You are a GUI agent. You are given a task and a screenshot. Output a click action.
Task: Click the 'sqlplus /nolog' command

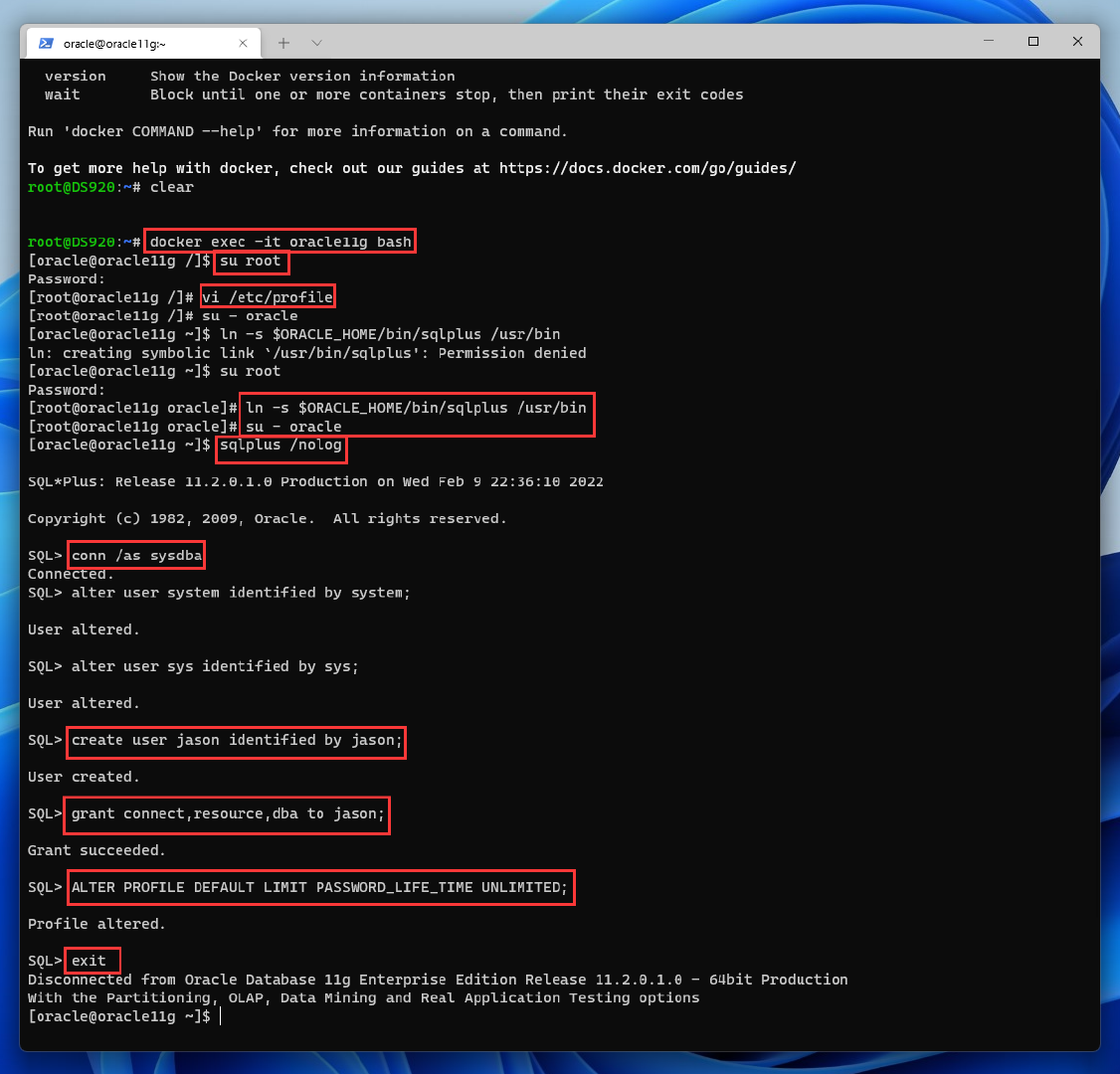coord(280,445)
